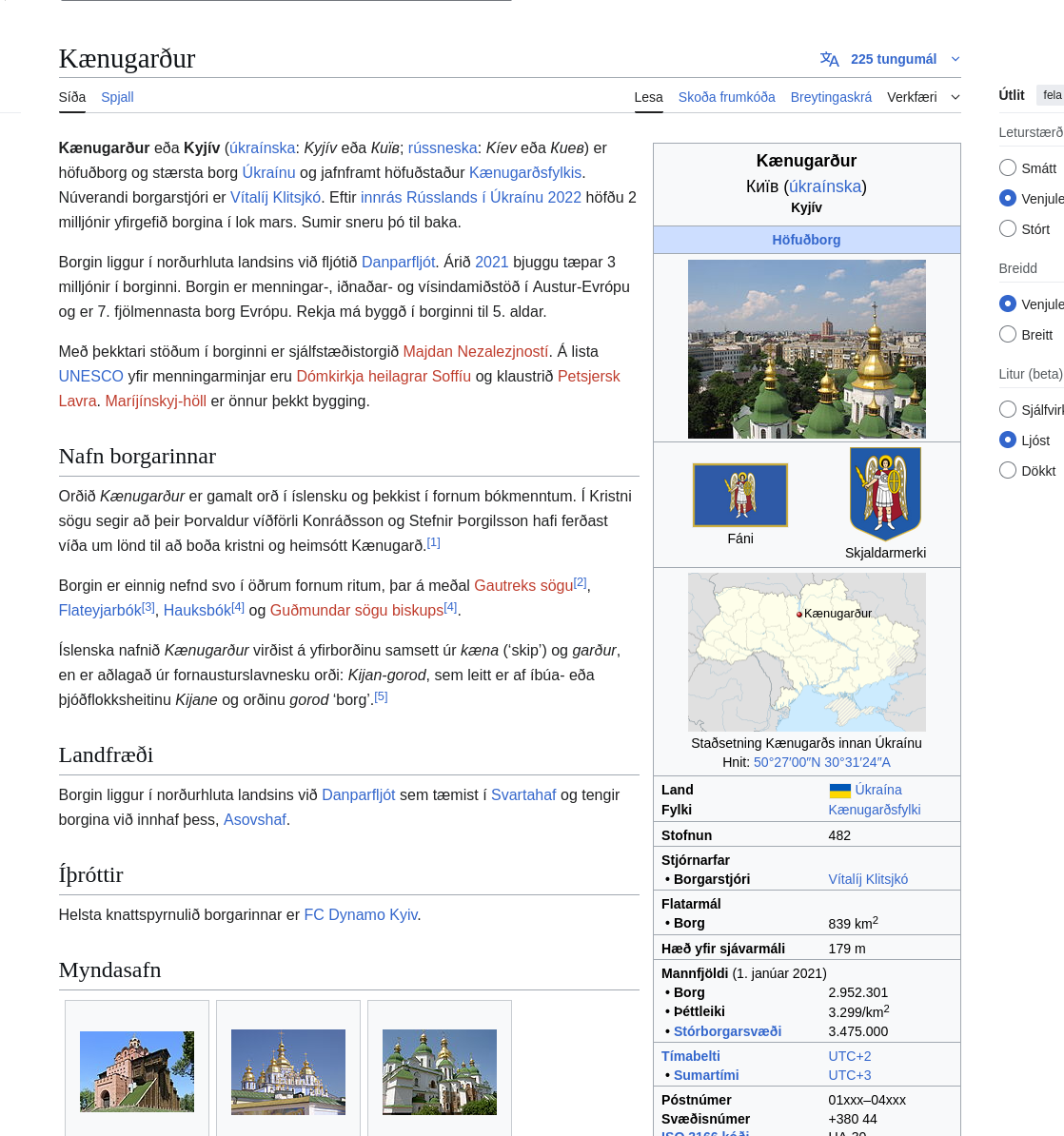Open the Kænugarðsfylki link in infobox
This screenshot has height=1136, width=1064.
874,810
